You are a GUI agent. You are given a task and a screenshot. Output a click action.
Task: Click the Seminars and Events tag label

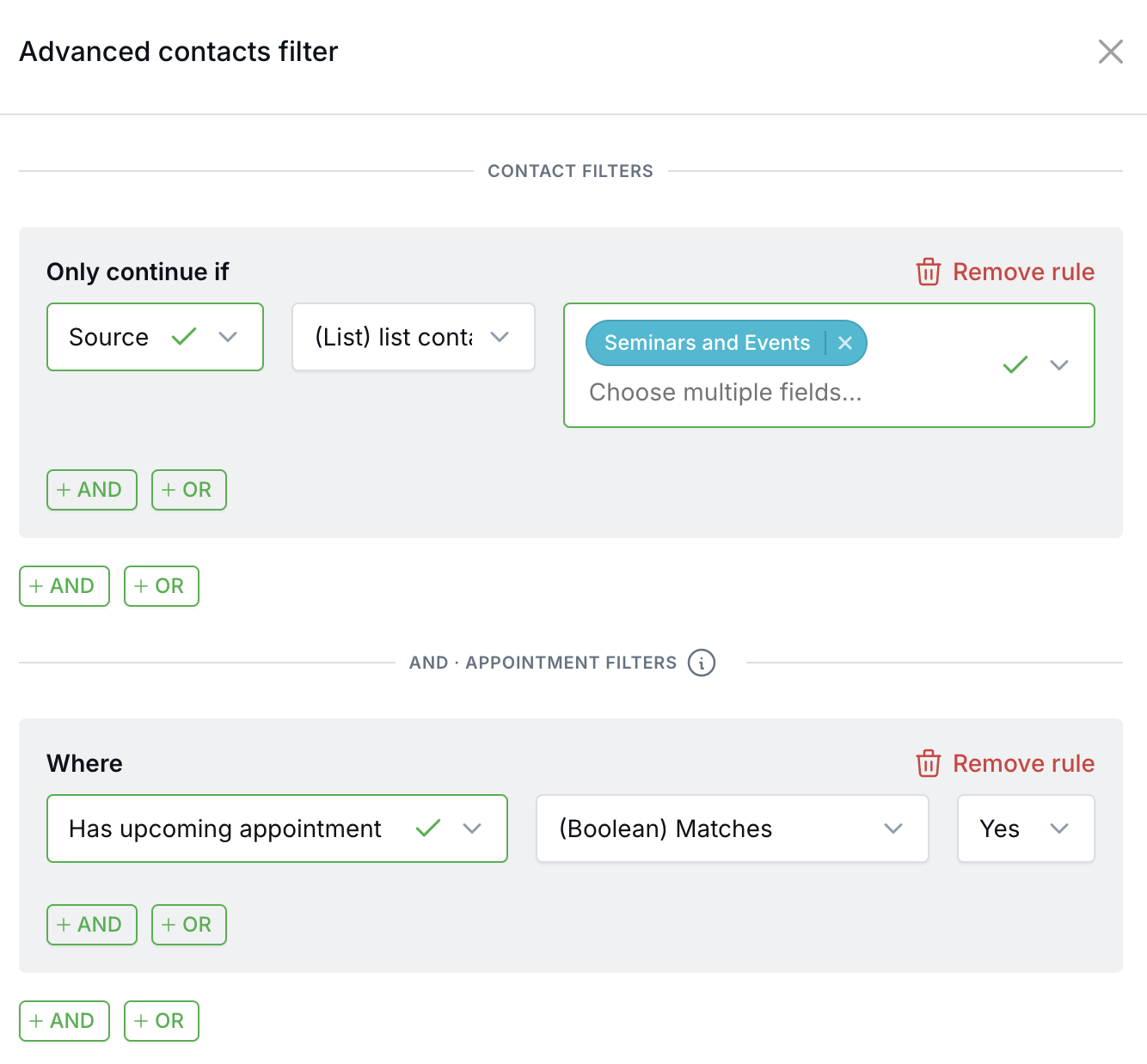click(x=707, y=343)
